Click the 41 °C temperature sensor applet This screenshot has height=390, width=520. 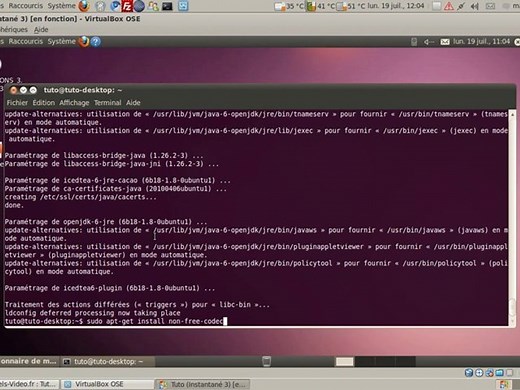click(x=320, y=6)
